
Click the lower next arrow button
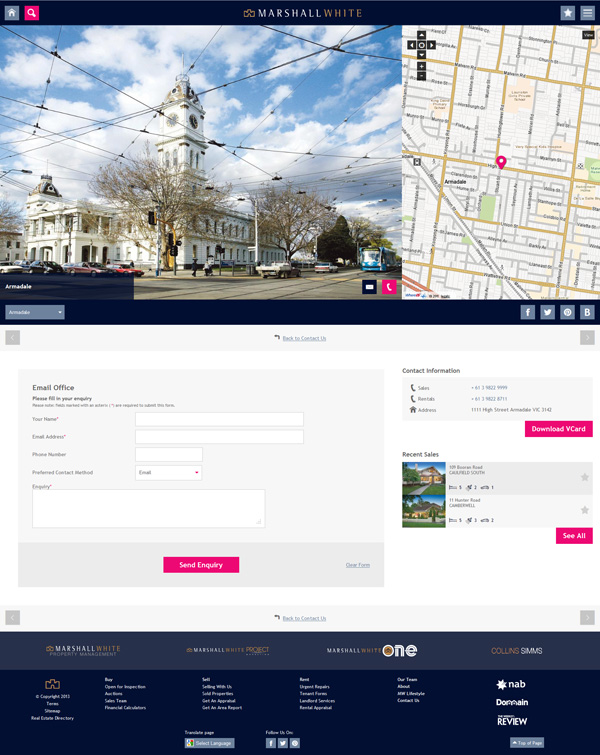587,617
